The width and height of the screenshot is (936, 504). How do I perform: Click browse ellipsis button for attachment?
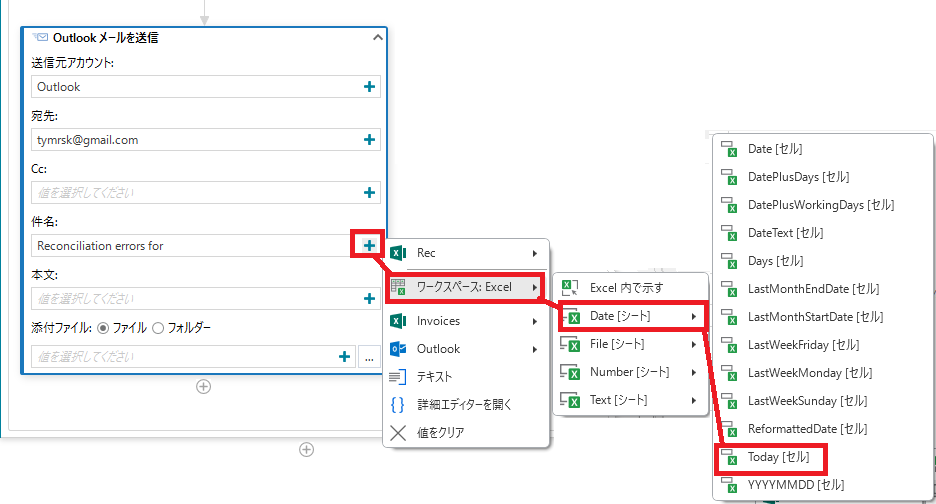tap(370, 357)
